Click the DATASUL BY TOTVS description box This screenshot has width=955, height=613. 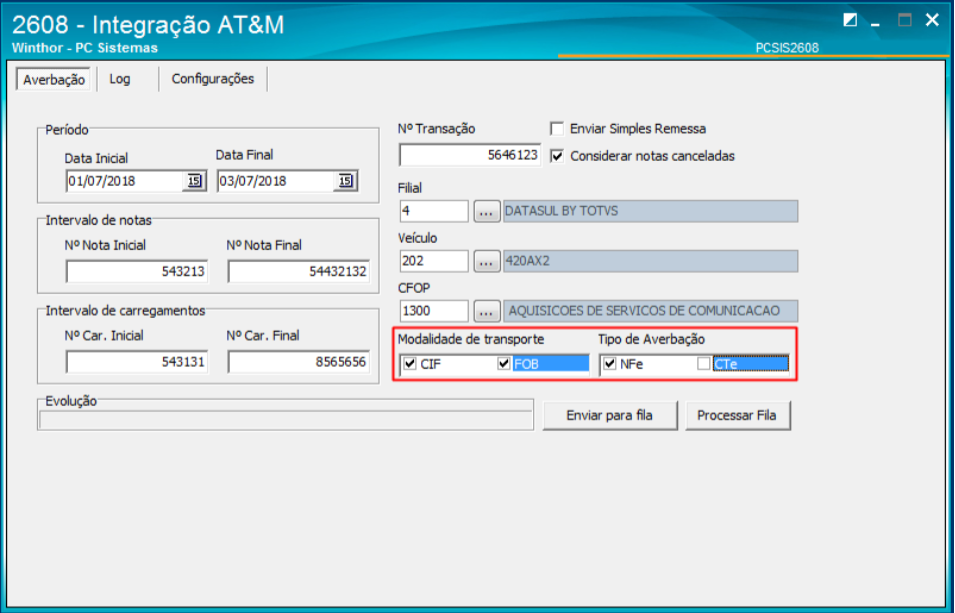click(650, 211)
